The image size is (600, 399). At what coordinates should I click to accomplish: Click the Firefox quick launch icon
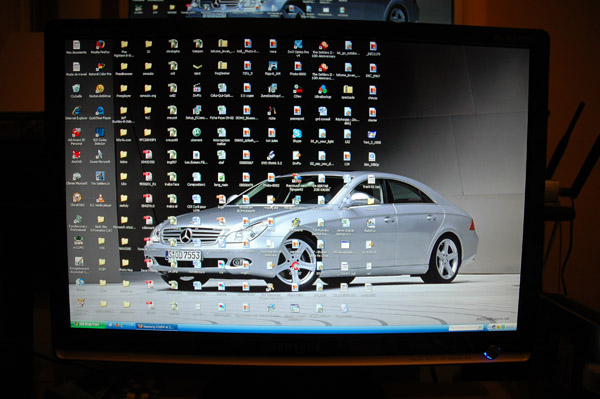[116, 326]
